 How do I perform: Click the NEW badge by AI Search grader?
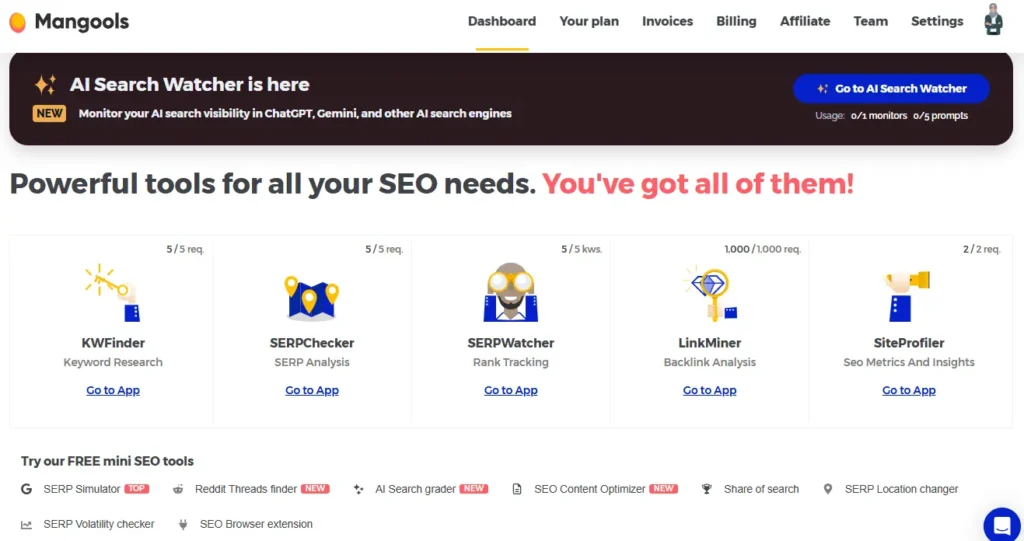[x=473, y=489]
